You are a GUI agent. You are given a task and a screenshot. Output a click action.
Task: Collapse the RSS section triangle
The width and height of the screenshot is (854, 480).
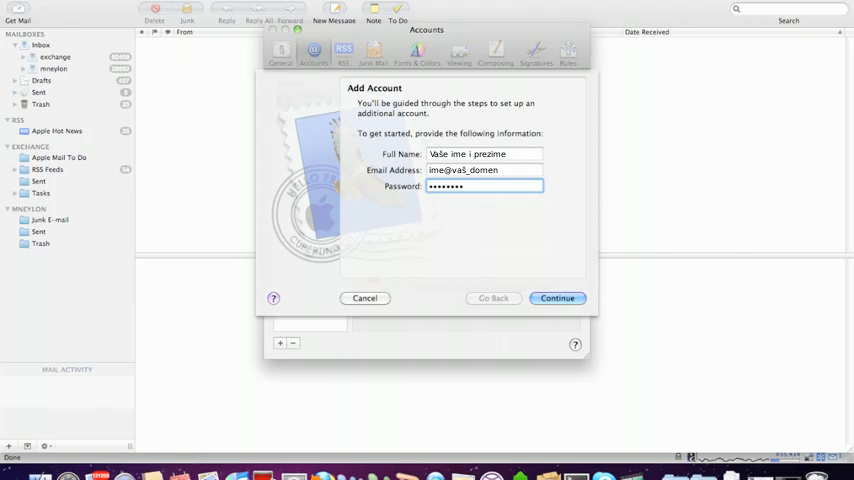(7, 120)
